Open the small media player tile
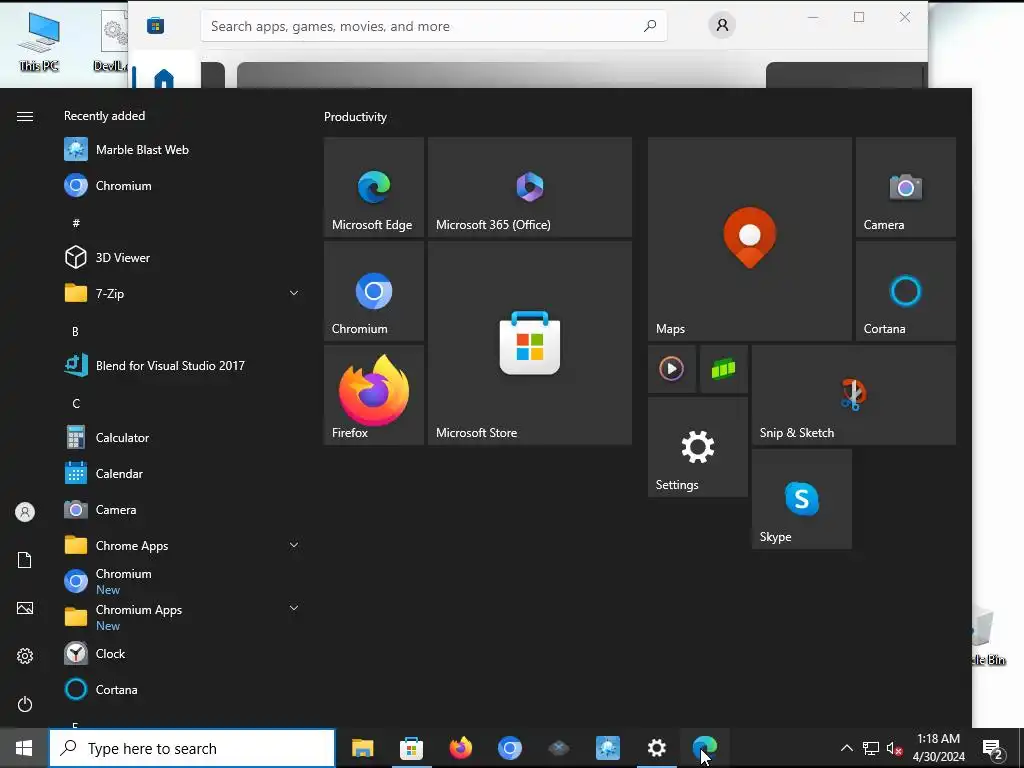The width and height of the screenshot is (1024, 768). tap(671, 369)
